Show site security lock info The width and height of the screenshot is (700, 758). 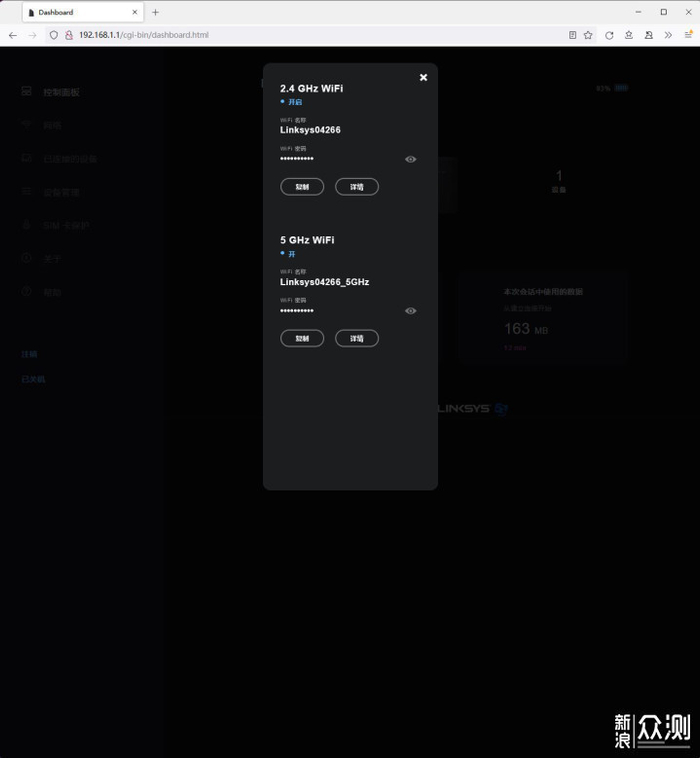69,35
